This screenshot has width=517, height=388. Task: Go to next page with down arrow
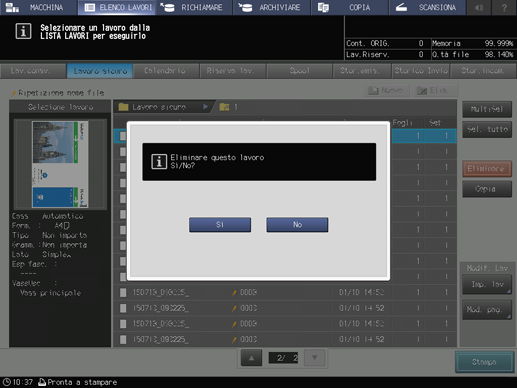314,358
